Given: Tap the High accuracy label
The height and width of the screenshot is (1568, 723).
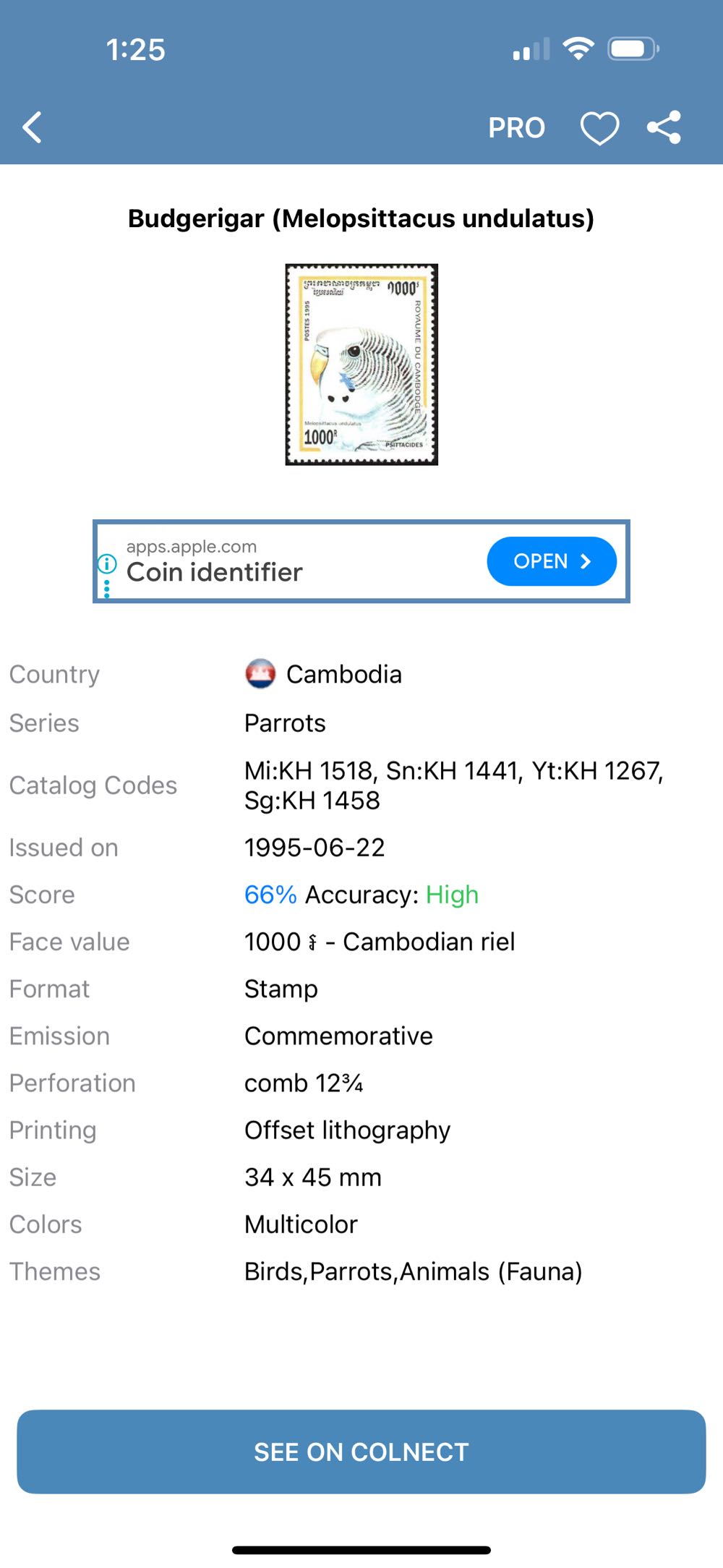Looking at the screenshot, I should pos(452,895).
